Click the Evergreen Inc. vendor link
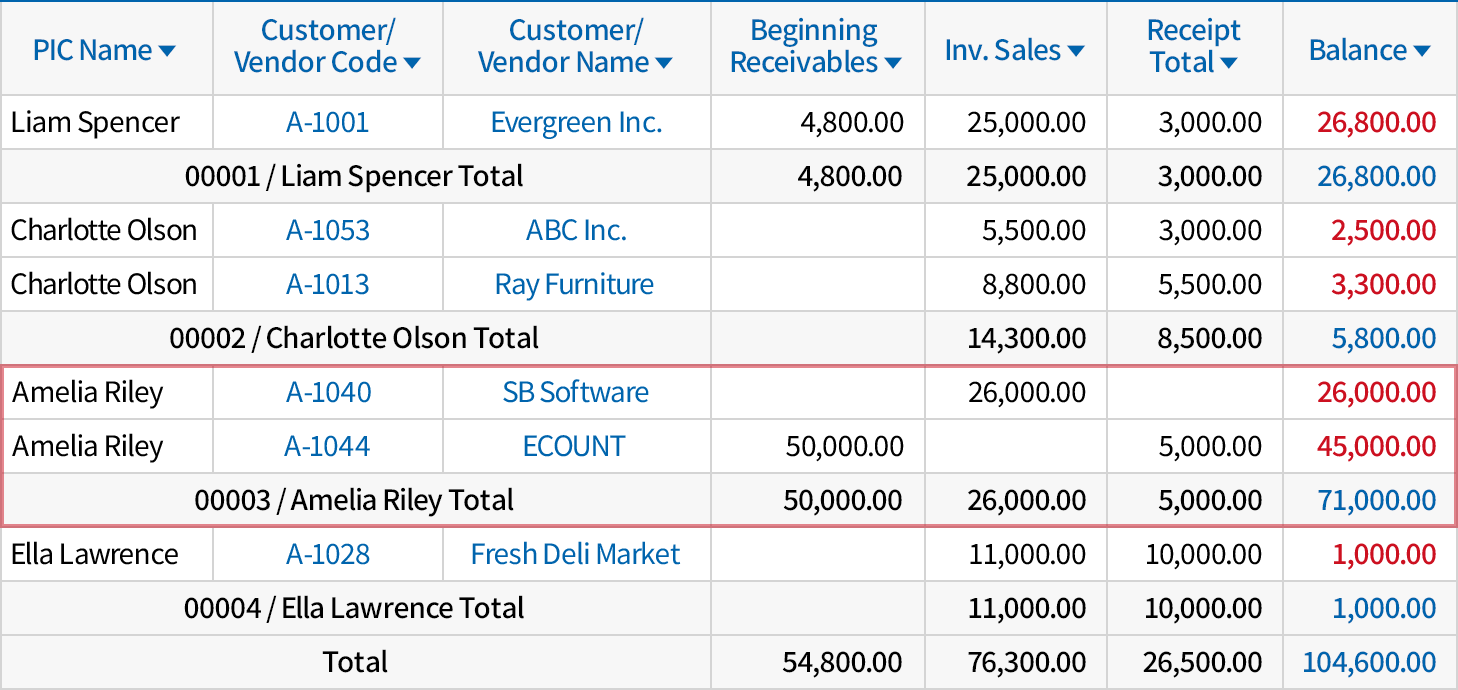Screen dimensions: 1458x690 pyautogui.click(x=576, y=123)
